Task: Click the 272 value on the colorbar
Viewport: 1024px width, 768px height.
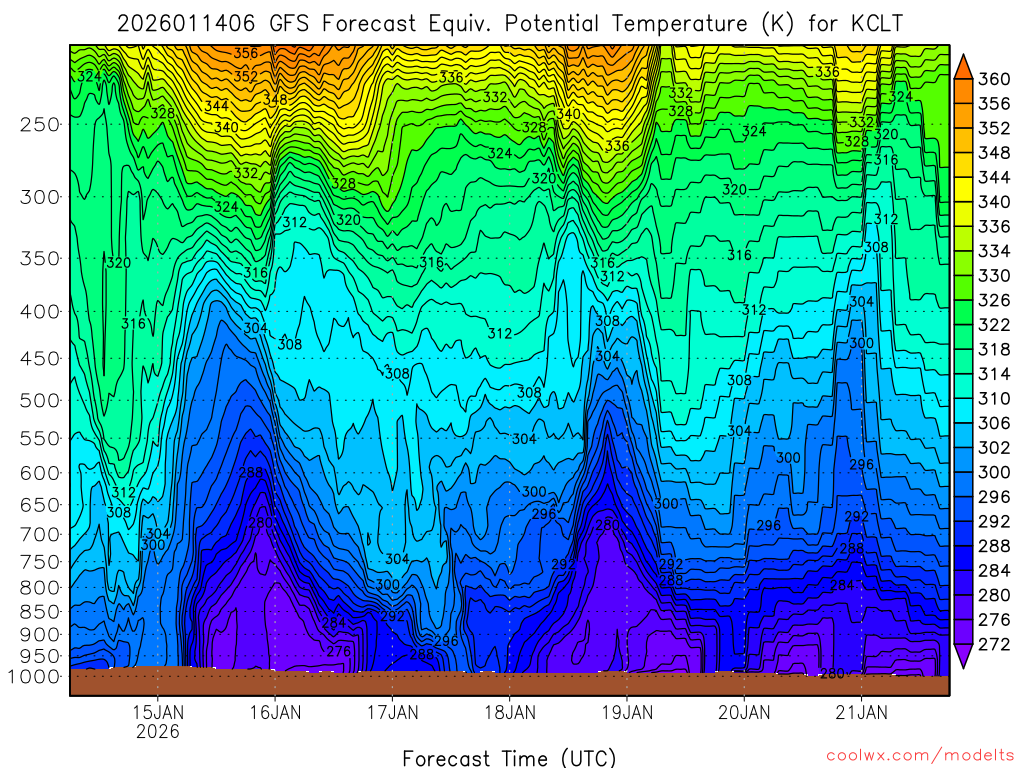Action: coord(994,645)
